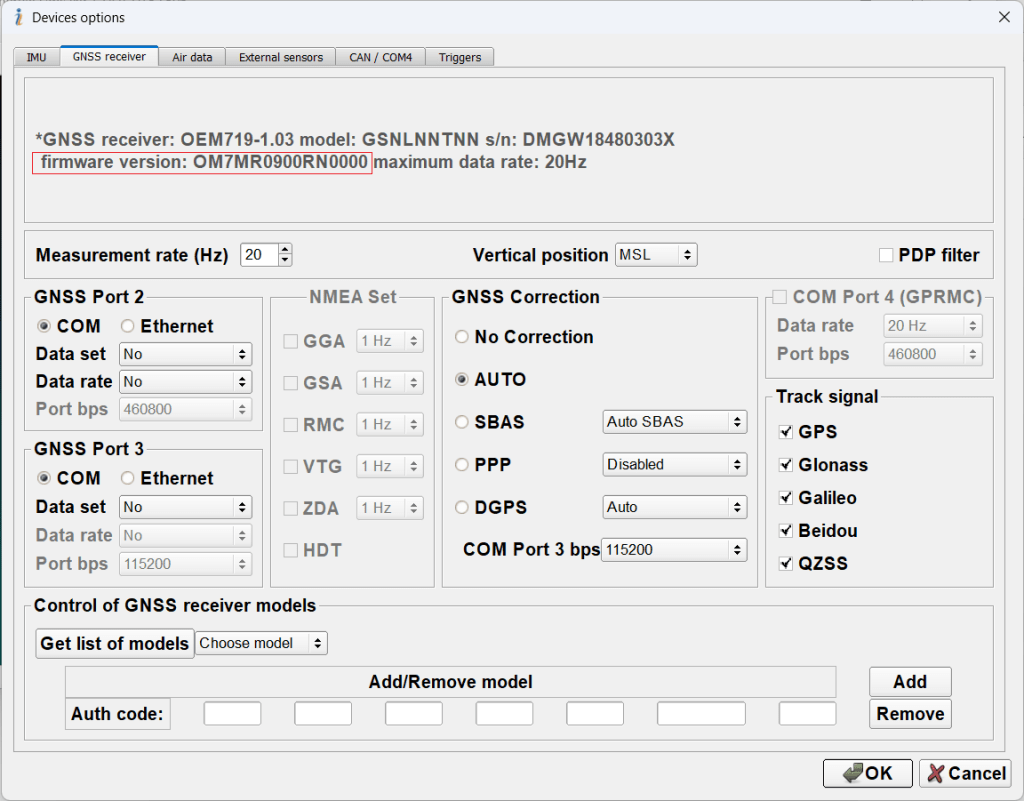Open the COM Port 3 bps dropdown
The height and width of the screenshot is (801, 1024).
point(675,549)
